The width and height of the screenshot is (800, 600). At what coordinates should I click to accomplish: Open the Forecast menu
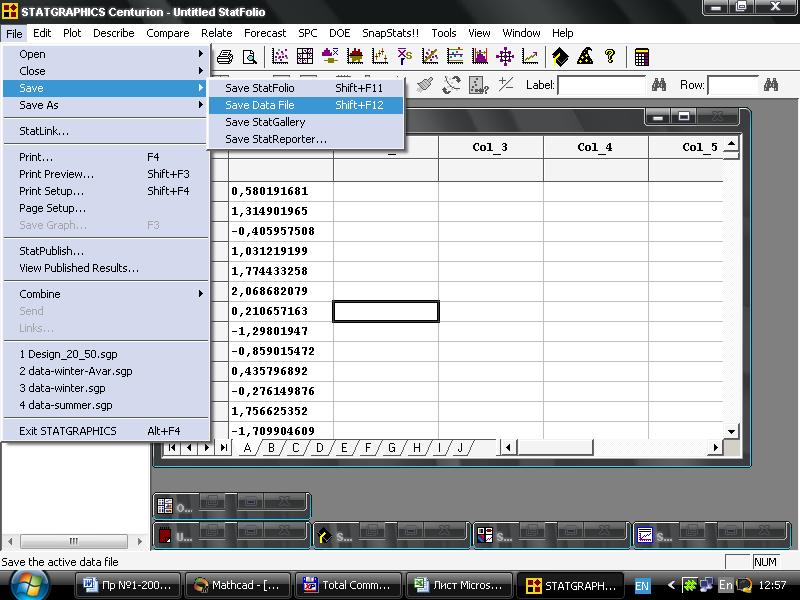(x=265, y=33)
